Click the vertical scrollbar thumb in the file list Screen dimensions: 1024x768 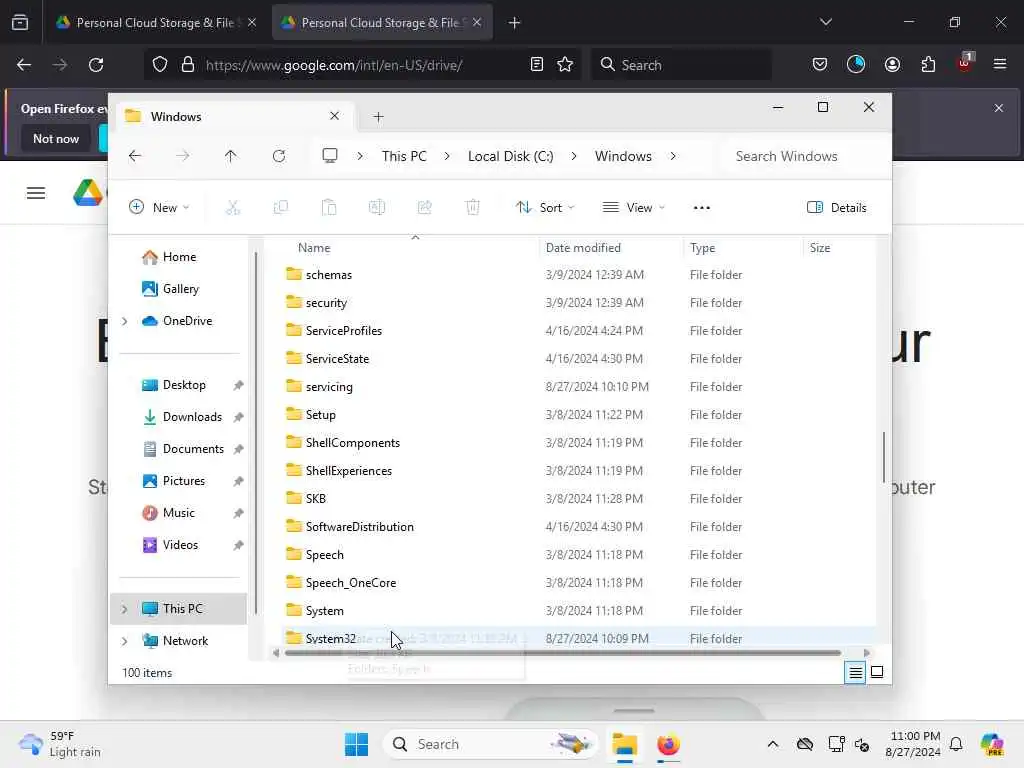[x=884, y=457]
